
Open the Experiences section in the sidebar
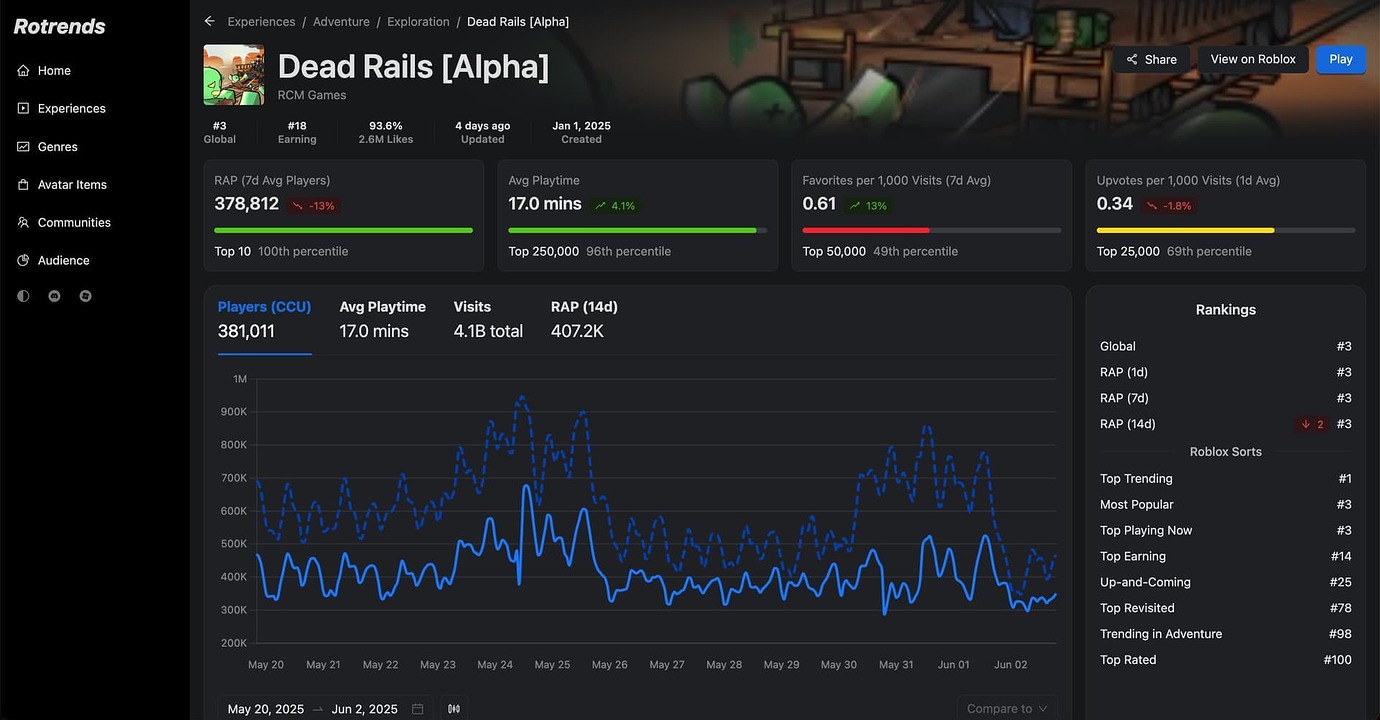click(70, 108)
